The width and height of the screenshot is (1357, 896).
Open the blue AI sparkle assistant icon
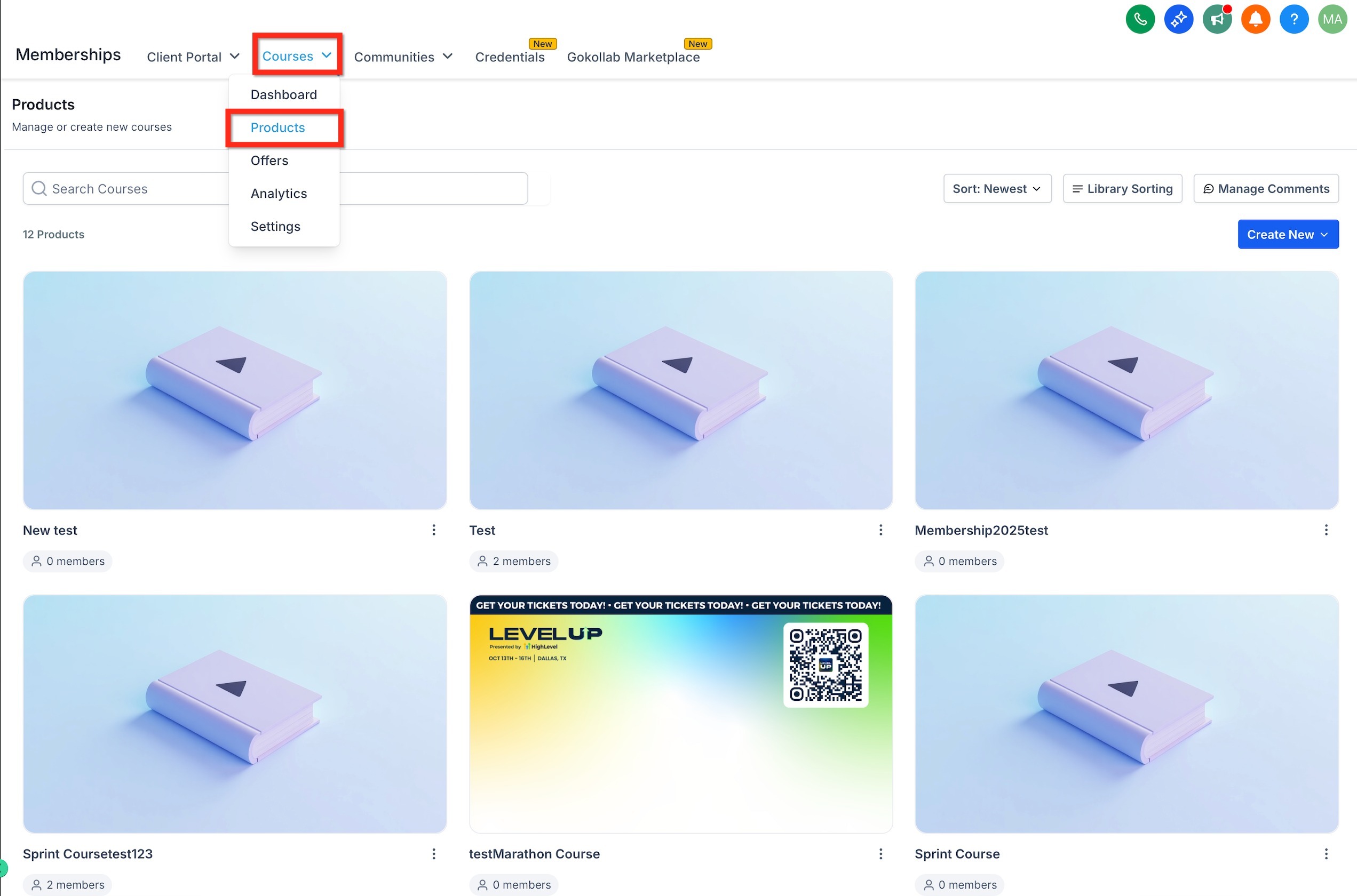[1178, 19]
